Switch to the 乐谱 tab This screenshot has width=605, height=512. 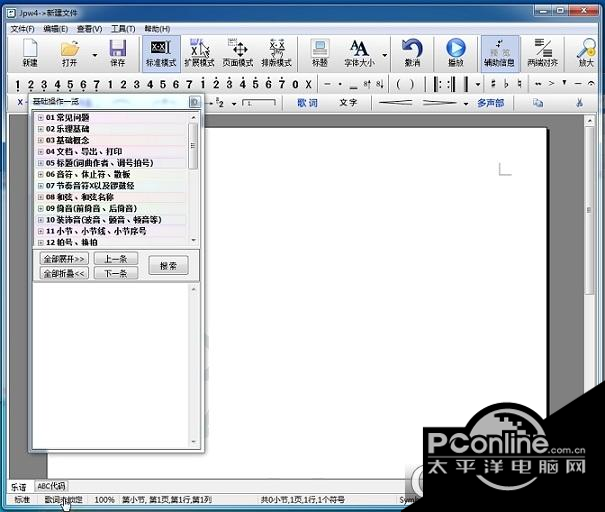19,486
